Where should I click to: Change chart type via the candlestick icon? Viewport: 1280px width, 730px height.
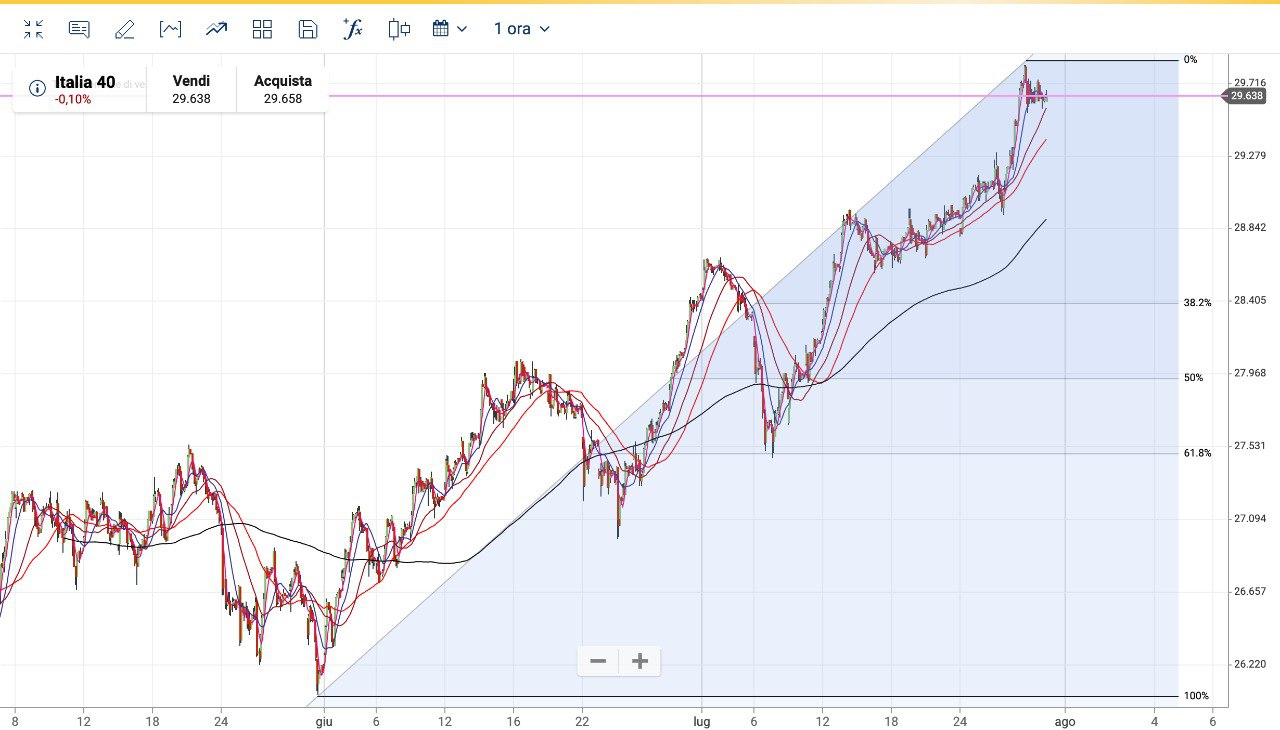click(x=399, y=29)
